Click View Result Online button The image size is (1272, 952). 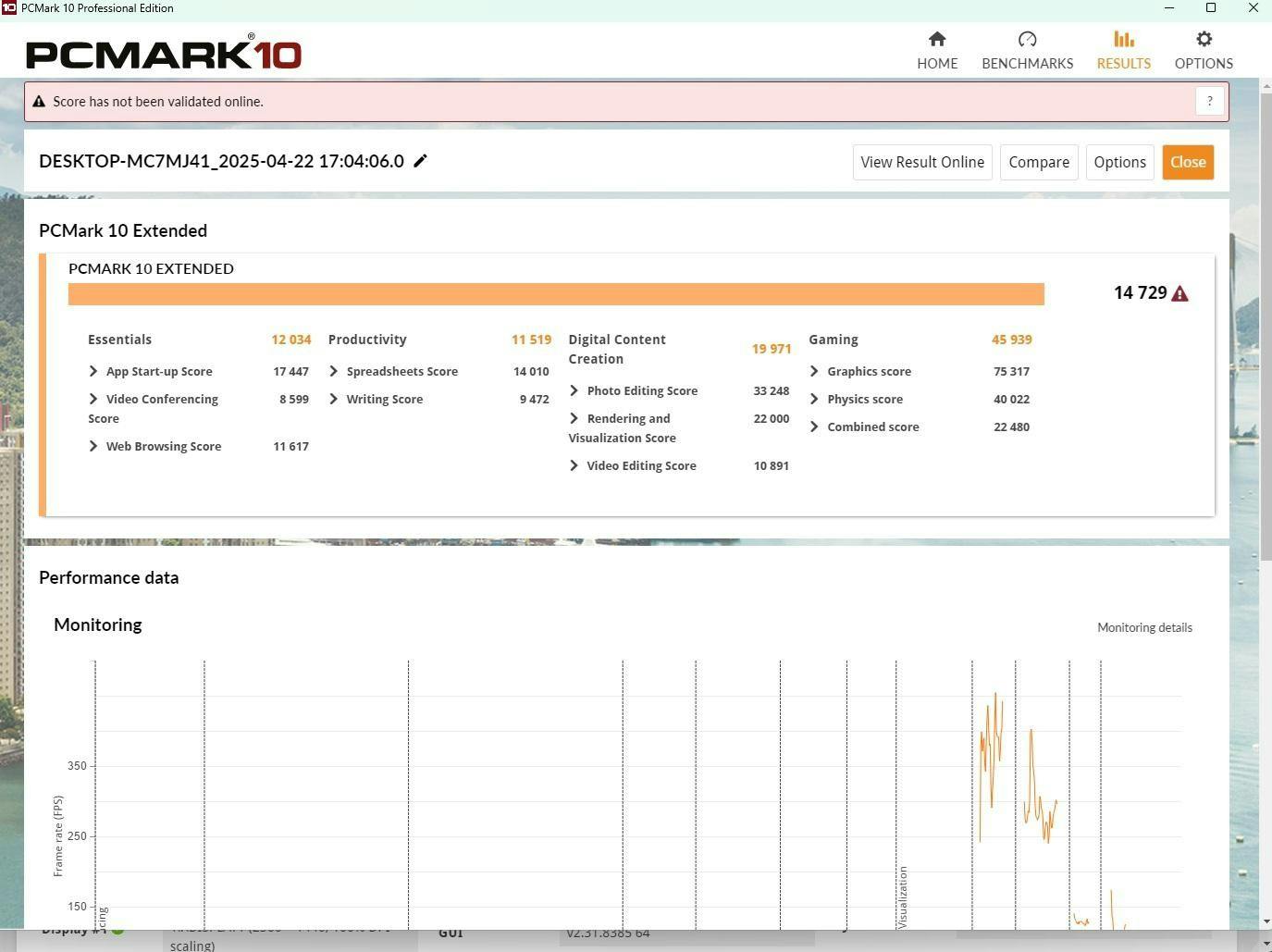click(x=922, y=162)
